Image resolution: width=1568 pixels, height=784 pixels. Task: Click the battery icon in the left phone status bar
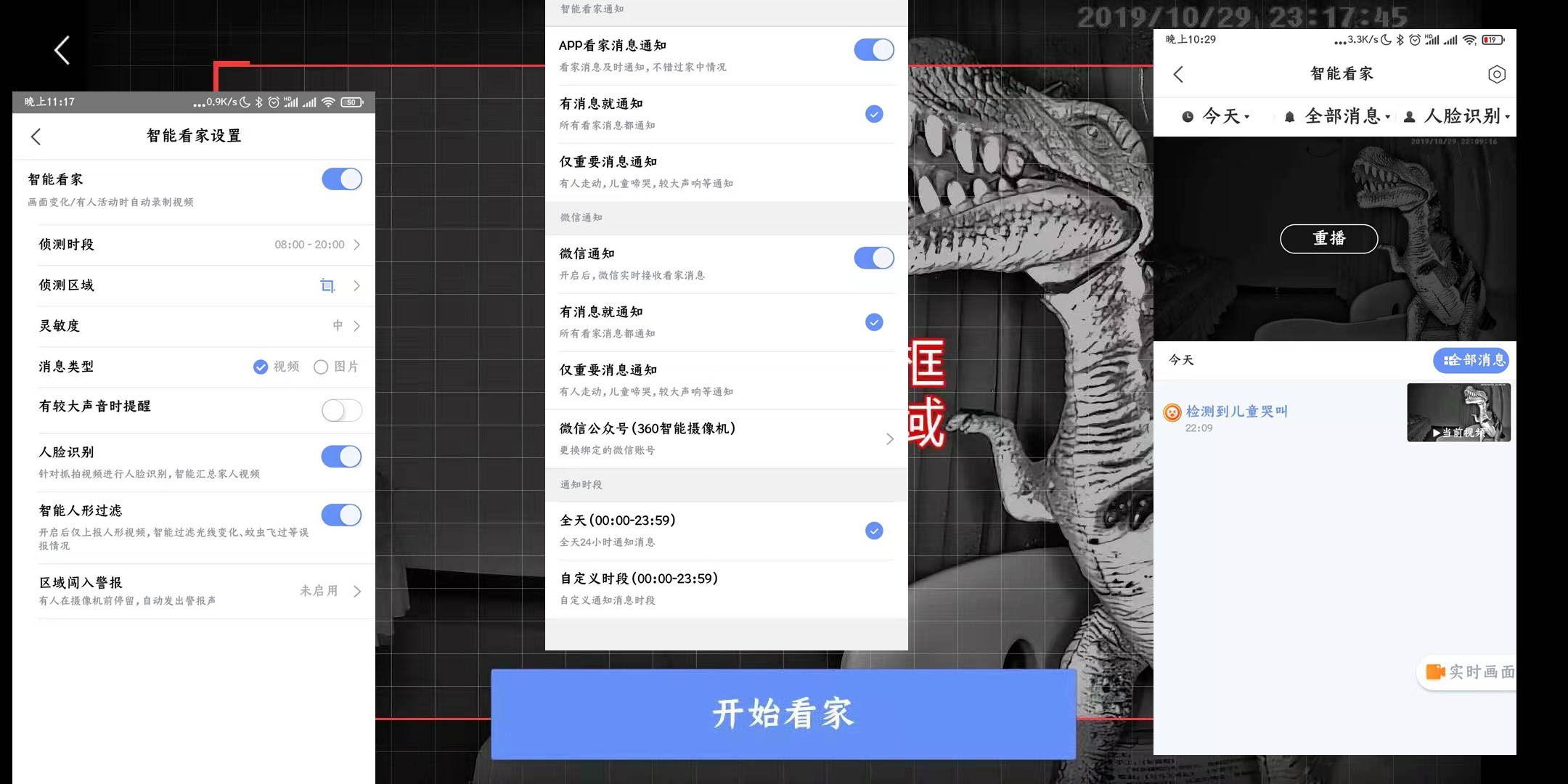pyautogui.click(x=352, y=102)
